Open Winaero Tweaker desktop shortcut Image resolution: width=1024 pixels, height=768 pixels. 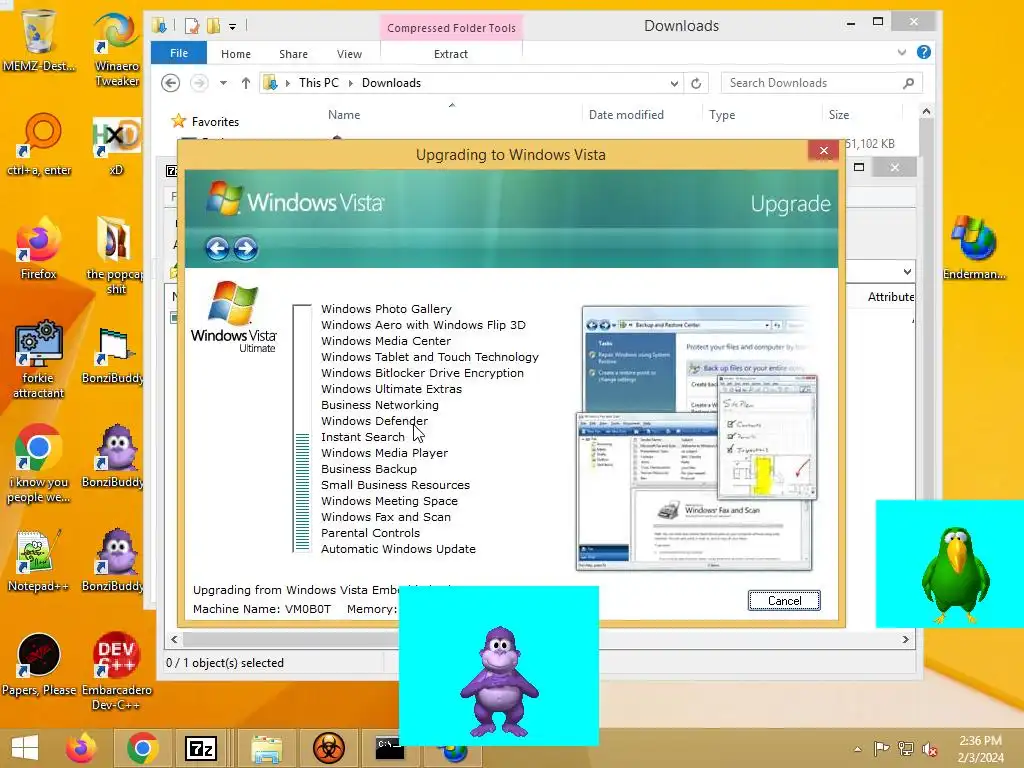(116, 49)
